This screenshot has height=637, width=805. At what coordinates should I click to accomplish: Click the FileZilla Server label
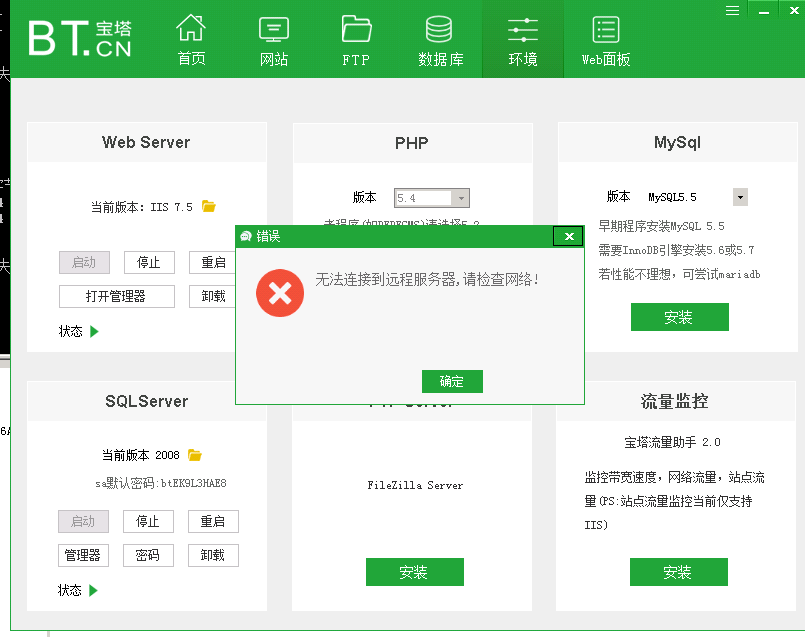pyautogui.click(x=415, y=485)
